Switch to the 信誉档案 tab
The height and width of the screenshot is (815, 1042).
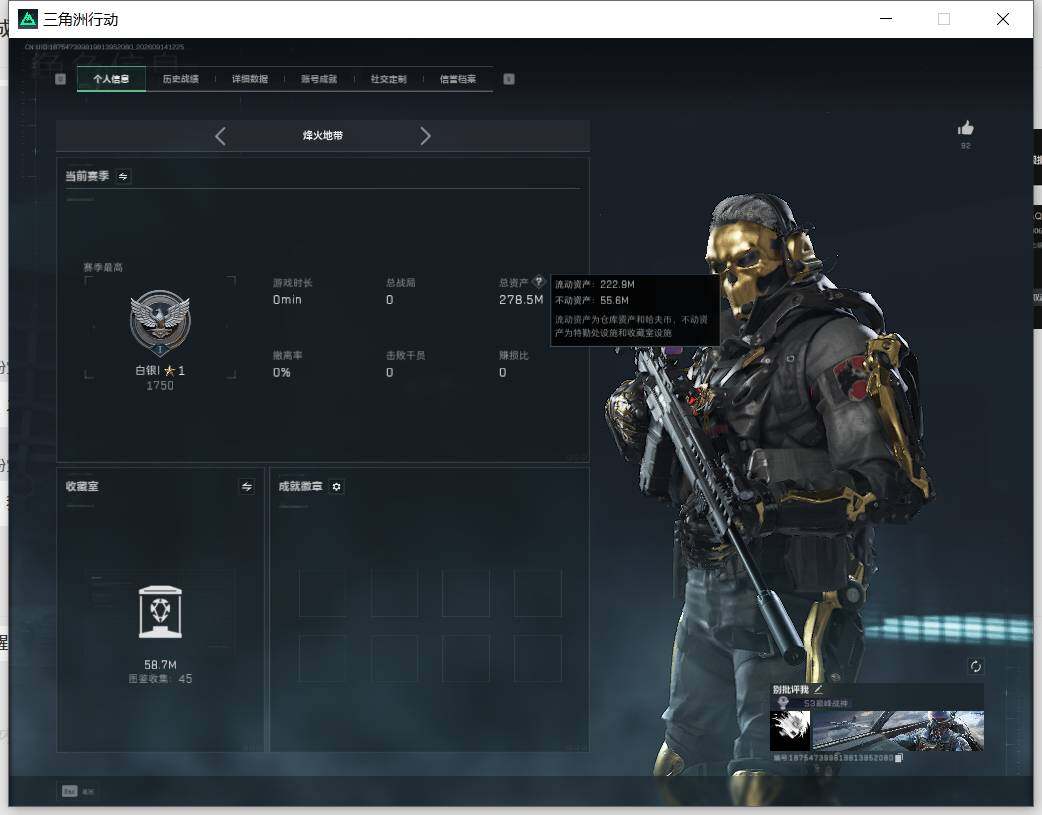pos(458,79)
